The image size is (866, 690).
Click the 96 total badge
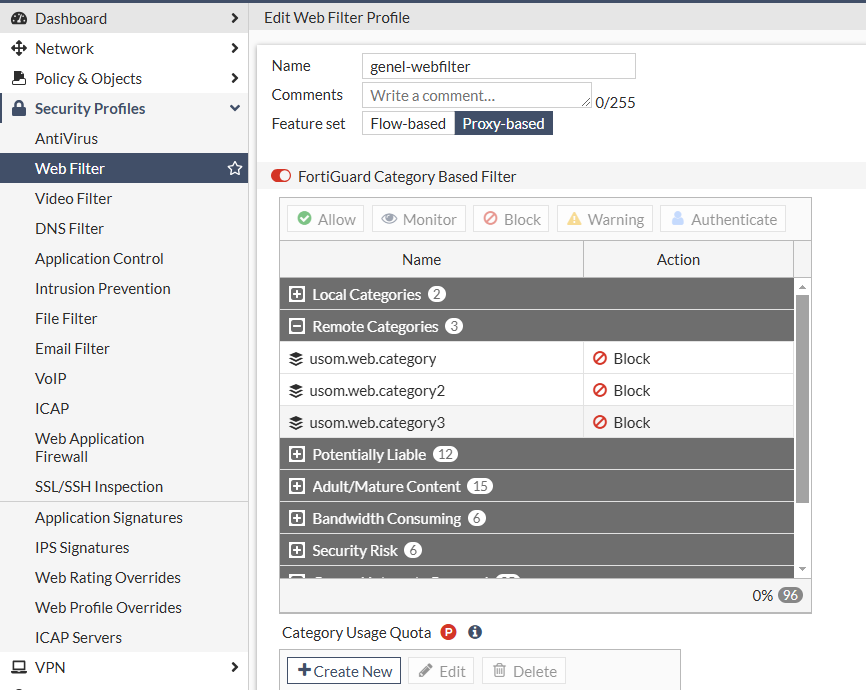click(790, 595)
